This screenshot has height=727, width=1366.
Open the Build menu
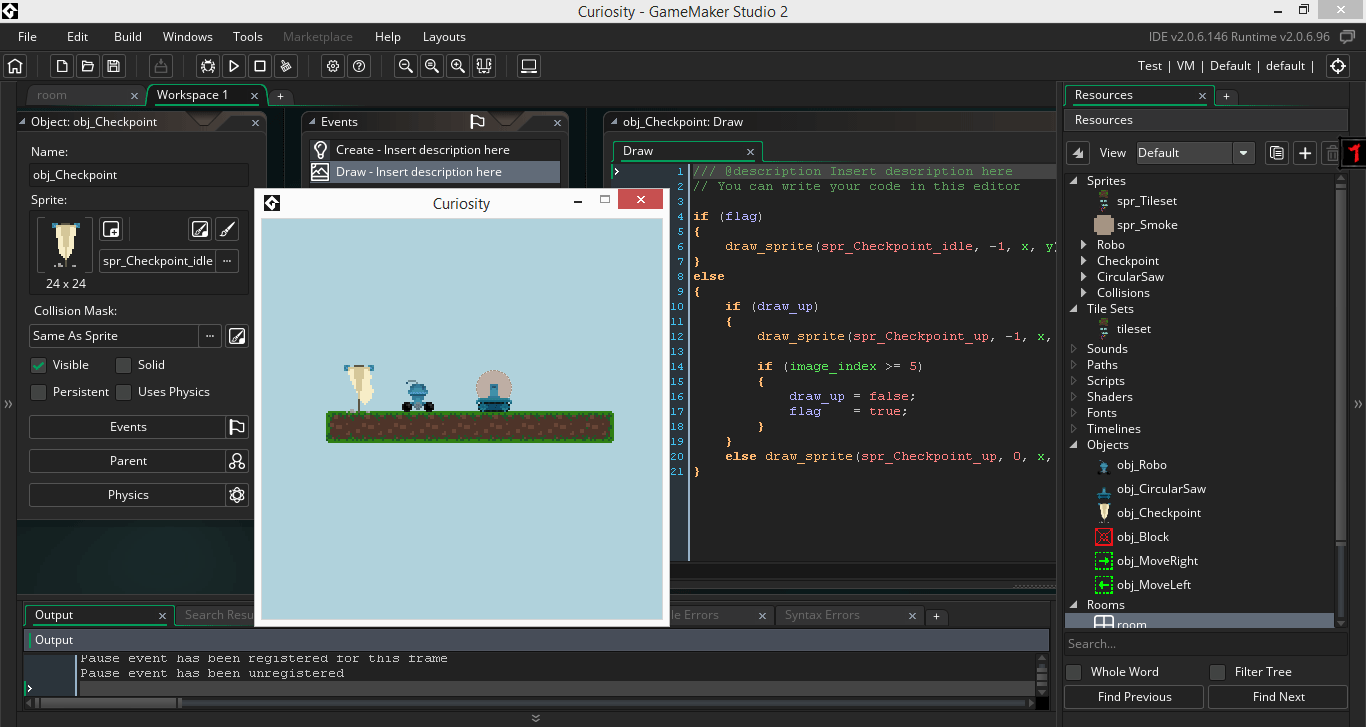(128, 37)
